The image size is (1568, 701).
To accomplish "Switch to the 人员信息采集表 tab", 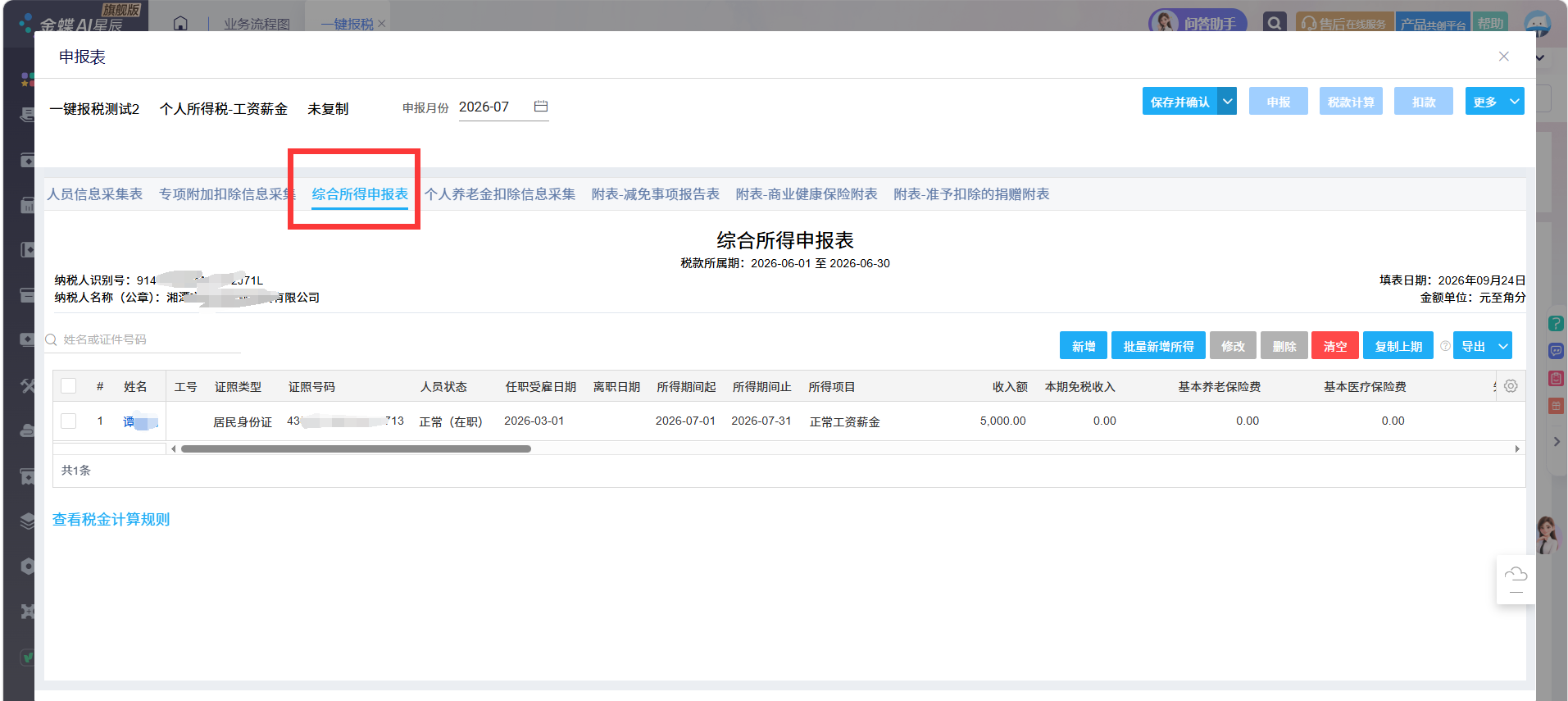I will click(x=95, y=194).
